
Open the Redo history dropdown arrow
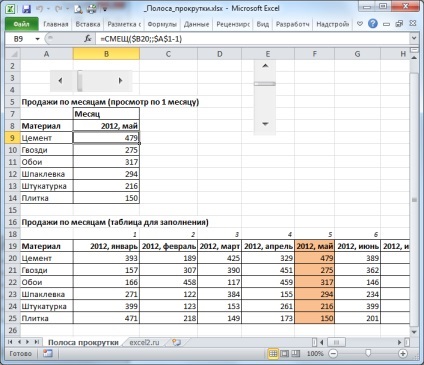[x=67, y=9]
